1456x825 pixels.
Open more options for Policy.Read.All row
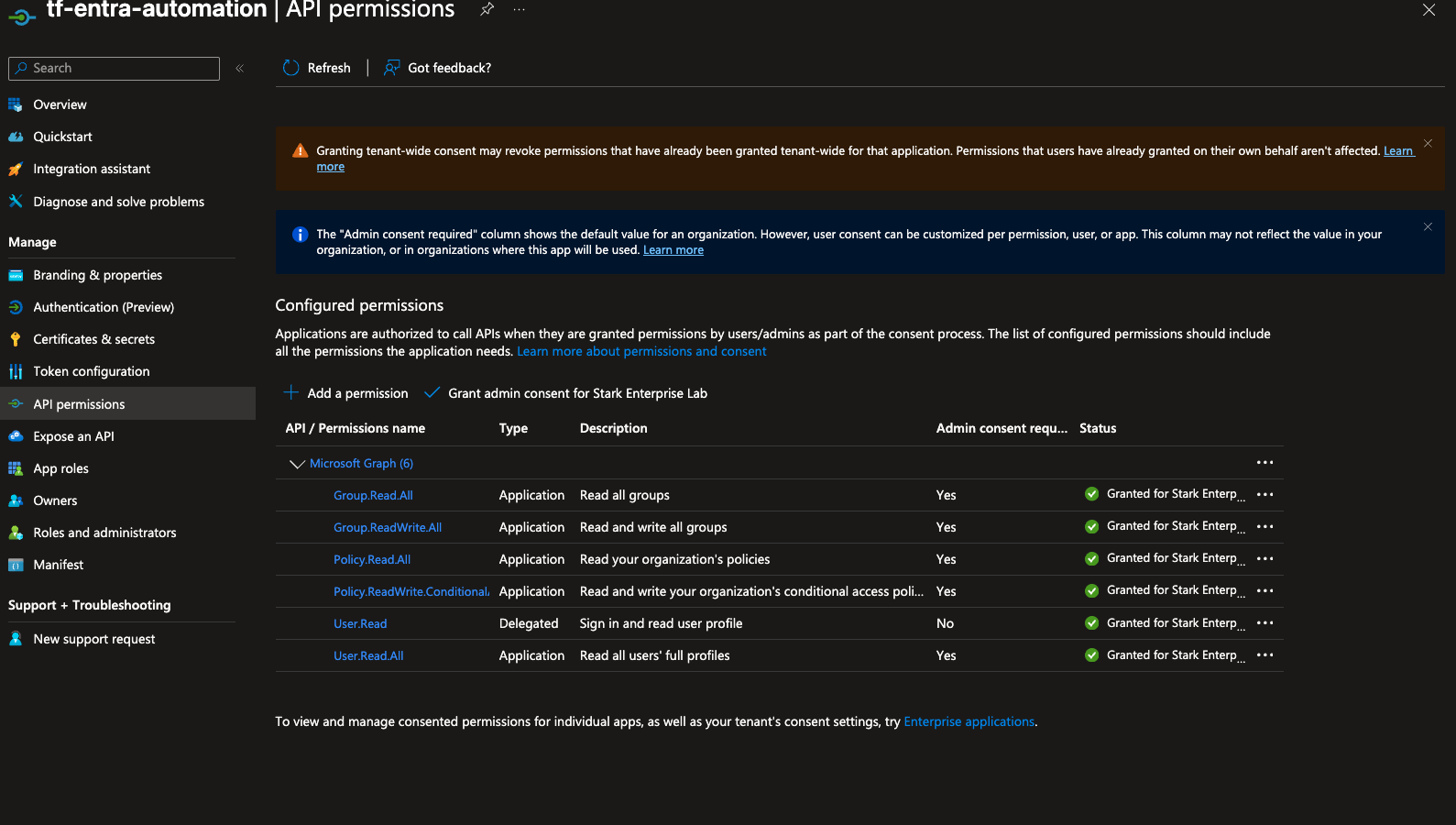(x=1264, y=558)
